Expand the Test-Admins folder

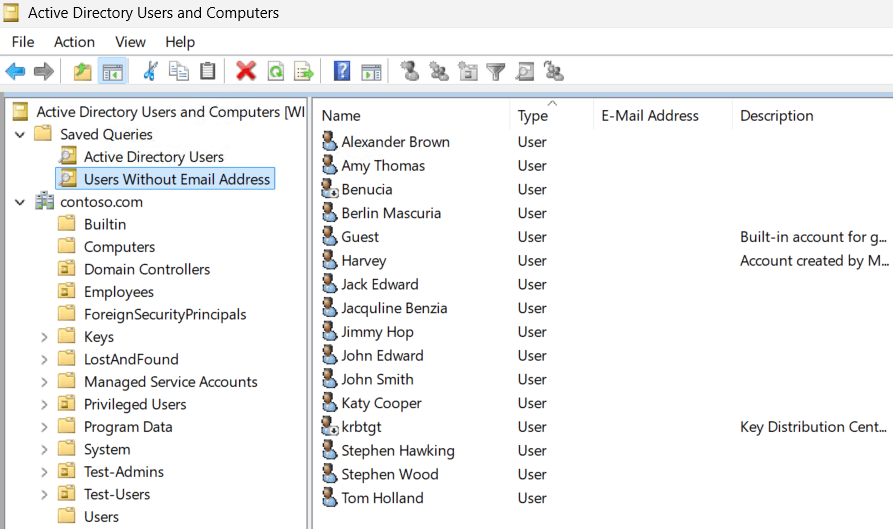pyautogui.click(x=44, y=472)
